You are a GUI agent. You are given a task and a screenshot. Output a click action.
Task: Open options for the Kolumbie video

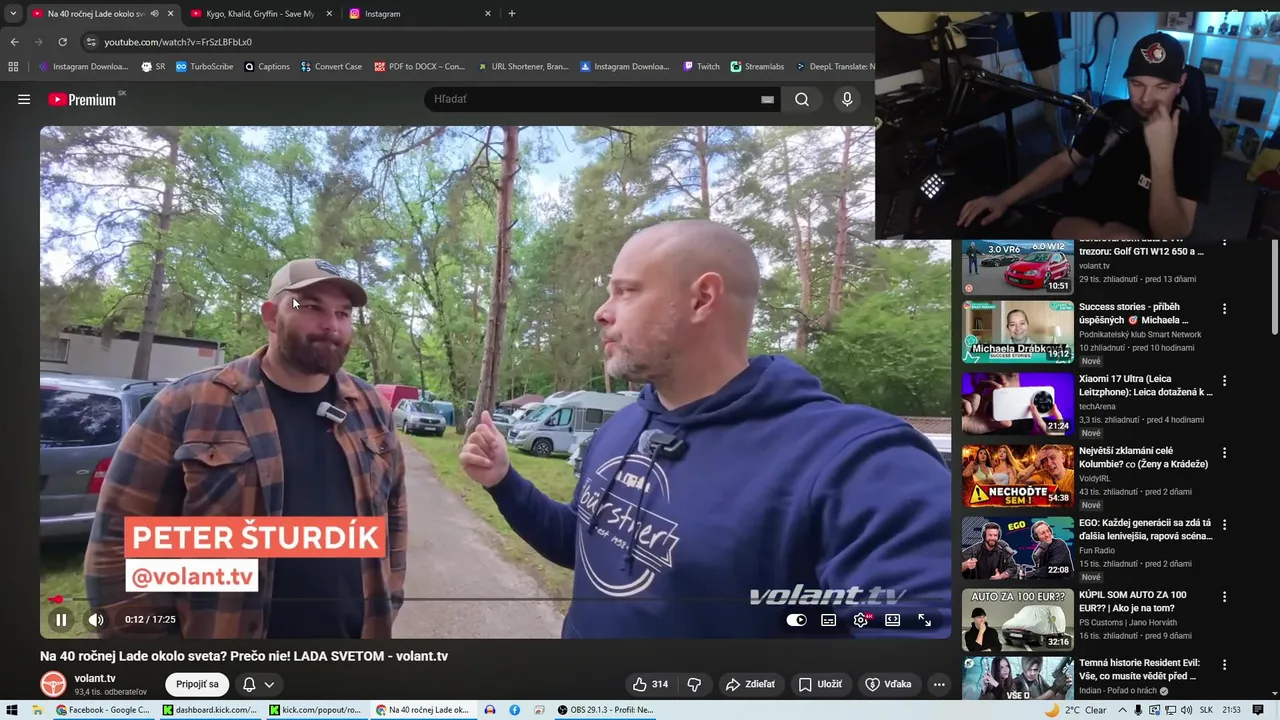(1224, 453)
